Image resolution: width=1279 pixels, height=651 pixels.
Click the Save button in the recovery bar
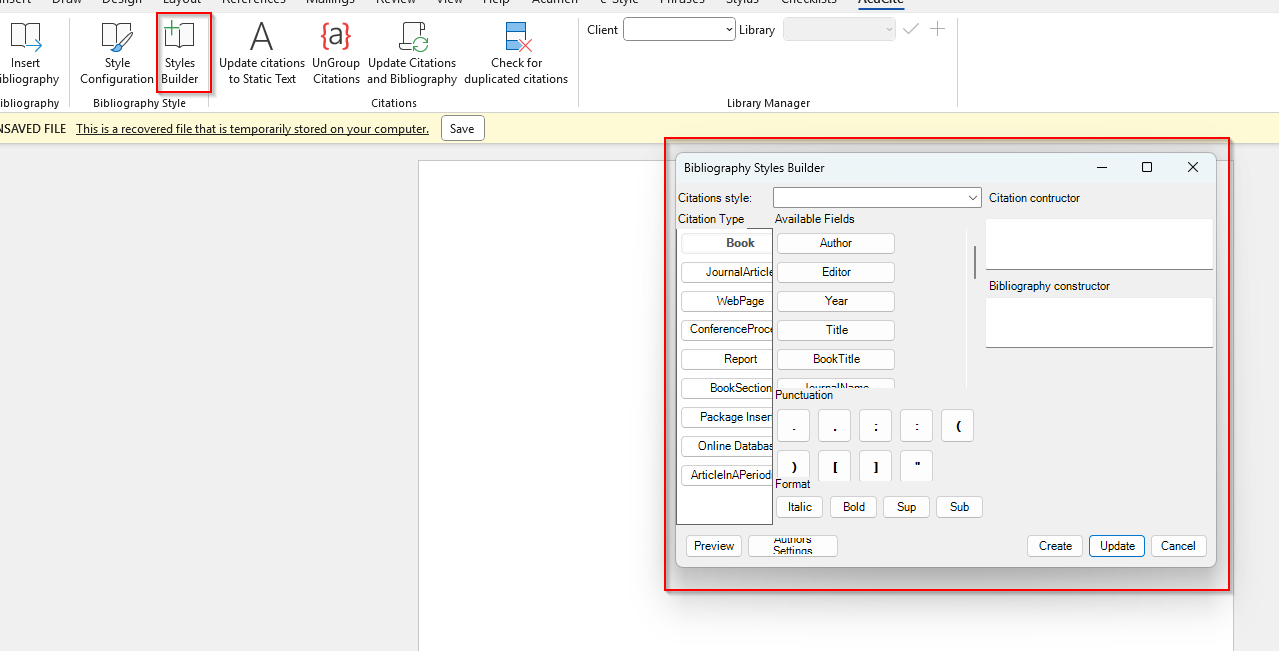click(x=462, y=128)
